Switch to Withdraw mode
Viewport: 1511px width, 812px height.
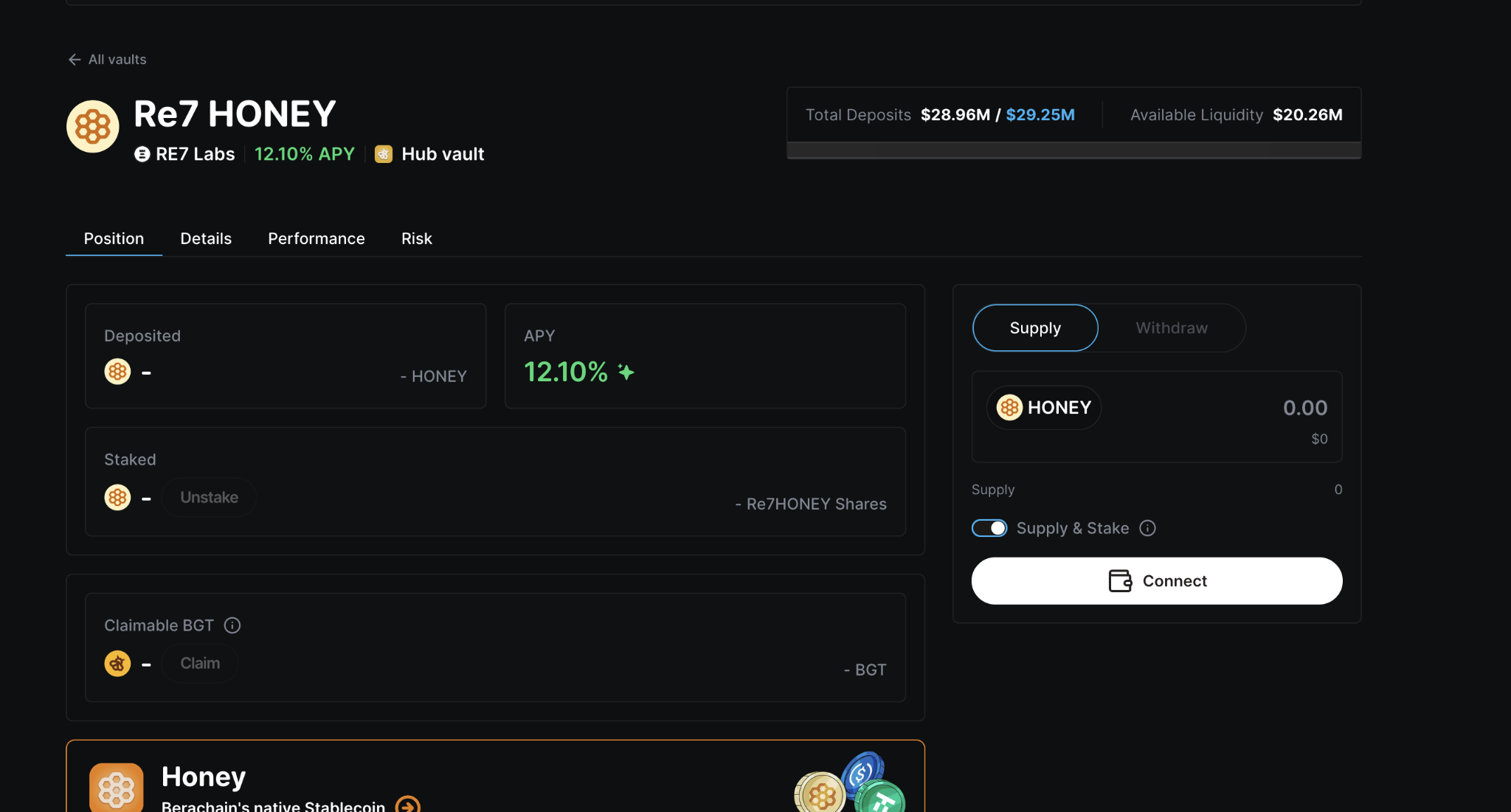tap(1172, 328)
